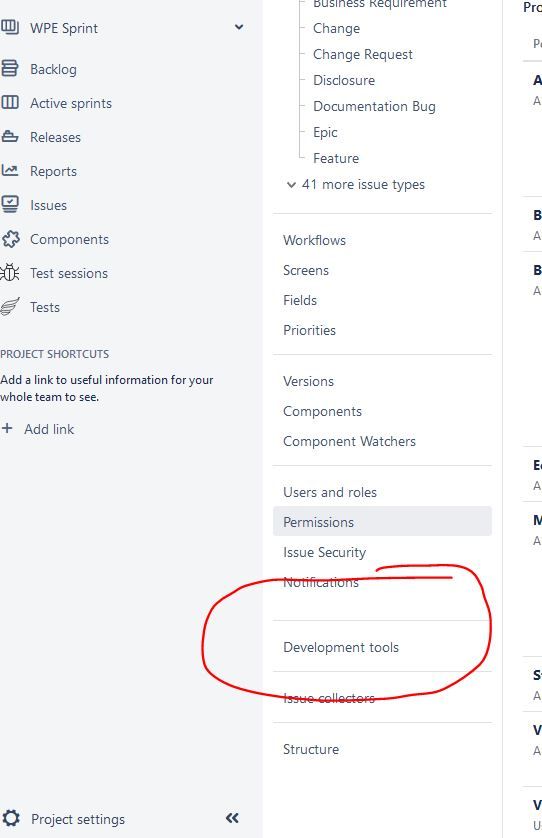
Task: Click the plus icon beside Add link
Action: [7, 428]
